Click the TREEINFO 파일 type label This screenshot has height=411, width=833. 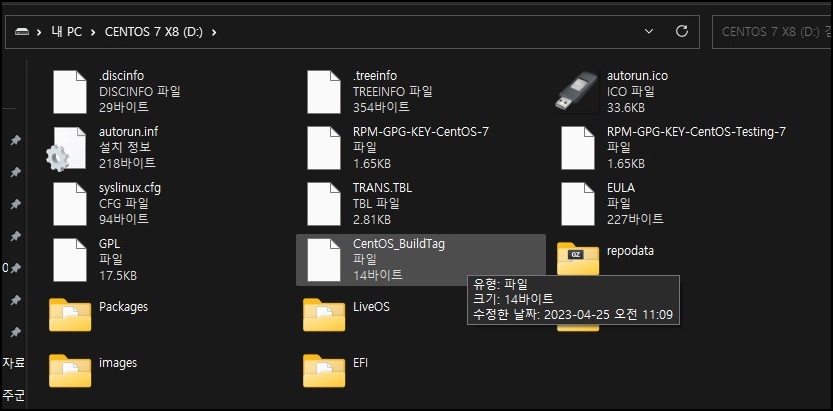393,91
